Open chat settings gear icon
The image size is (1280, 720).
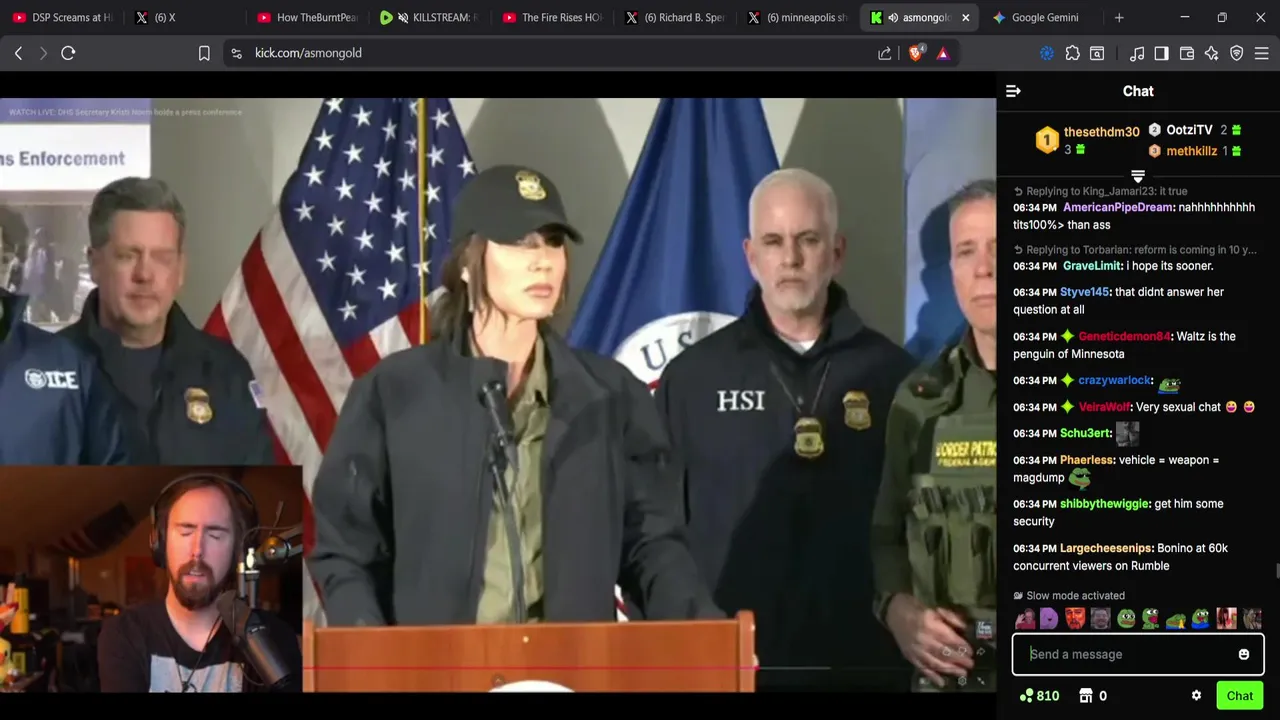pos(1196,696)
